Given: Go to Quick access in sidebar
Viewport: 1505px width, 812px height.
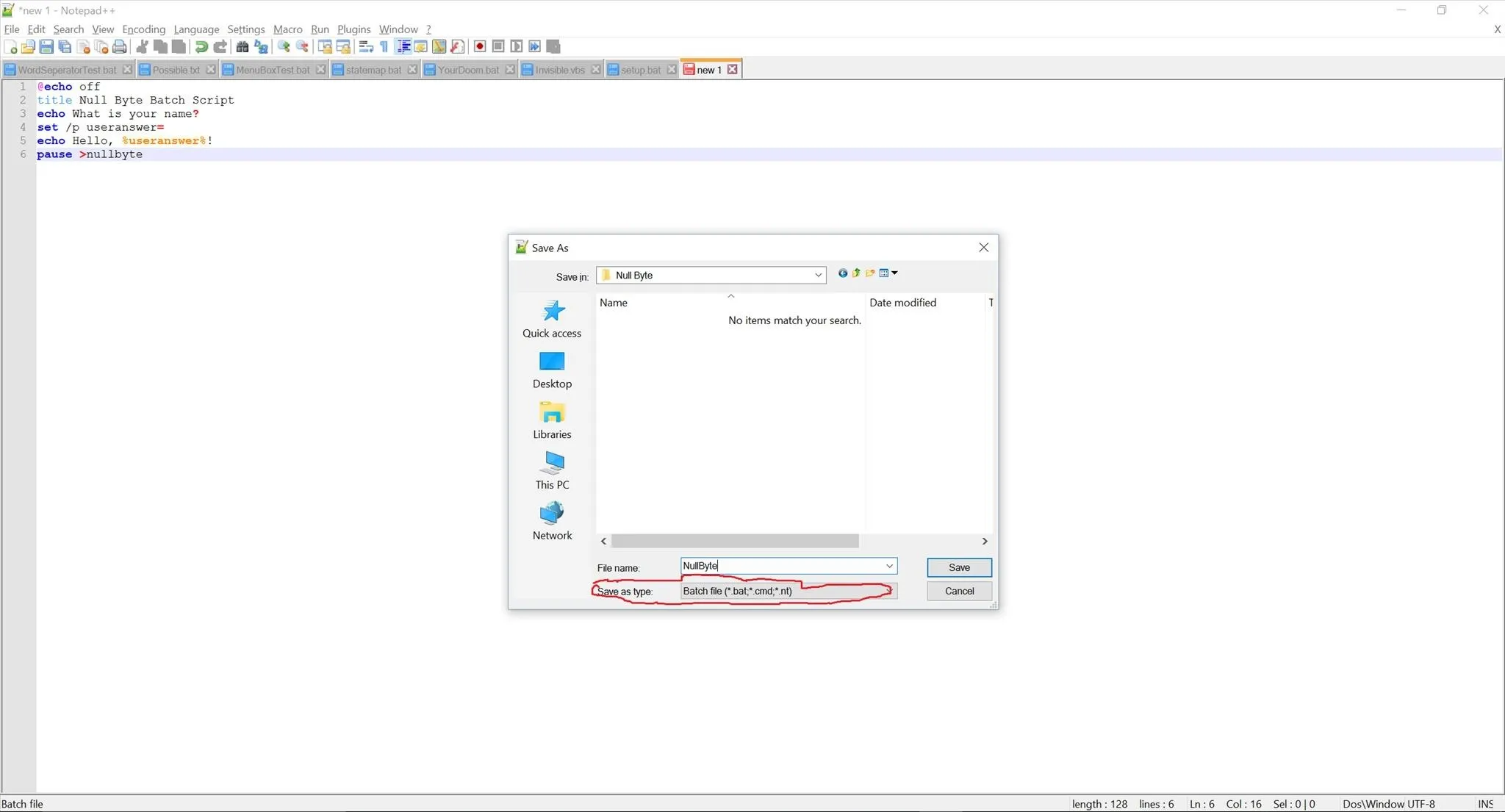Looking at the screenshot, I should tap(552, 319).
